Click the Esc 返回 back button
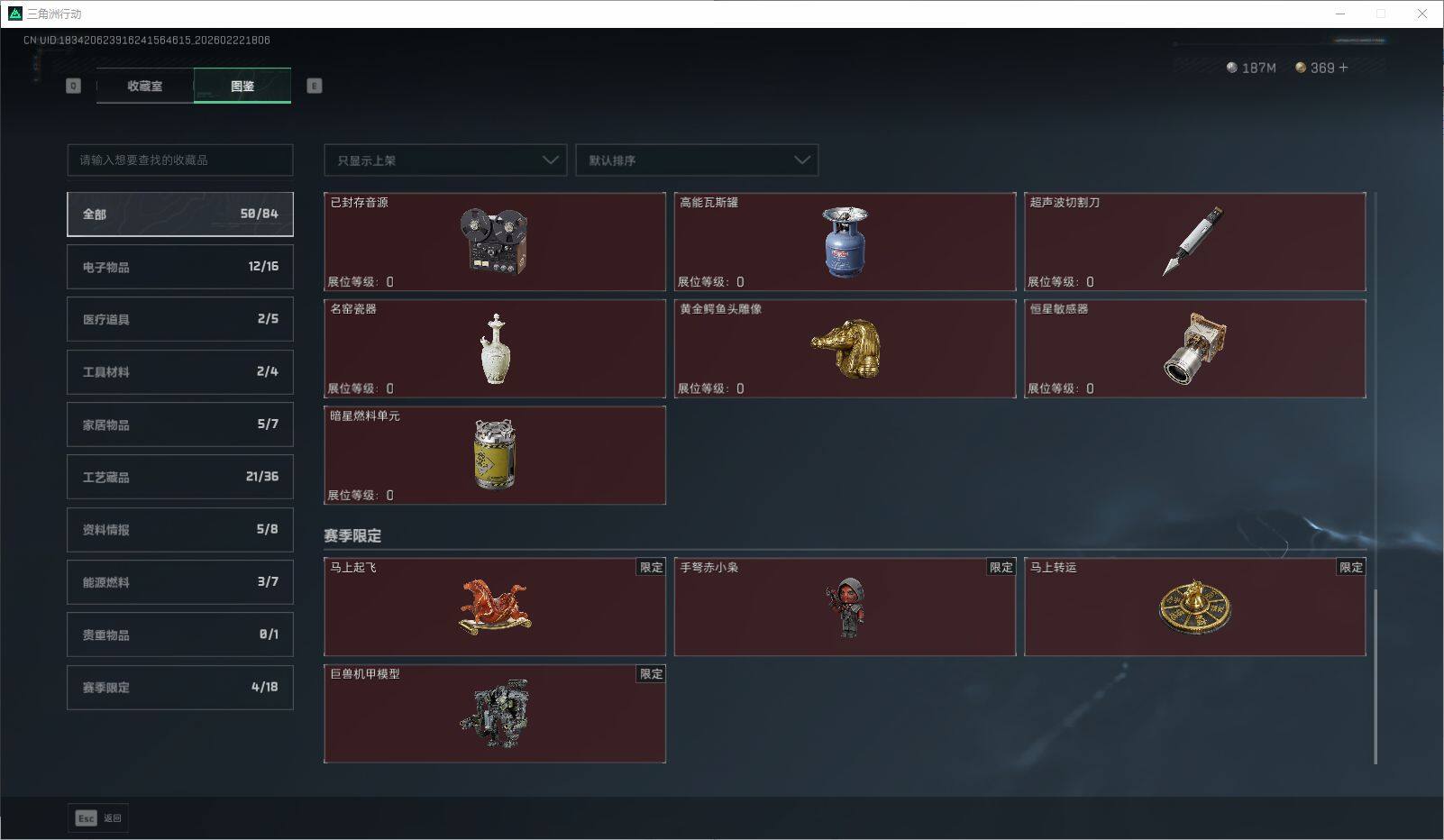Image resolution: width=1444 pixels, height=840 pixels. click(98, 818)
